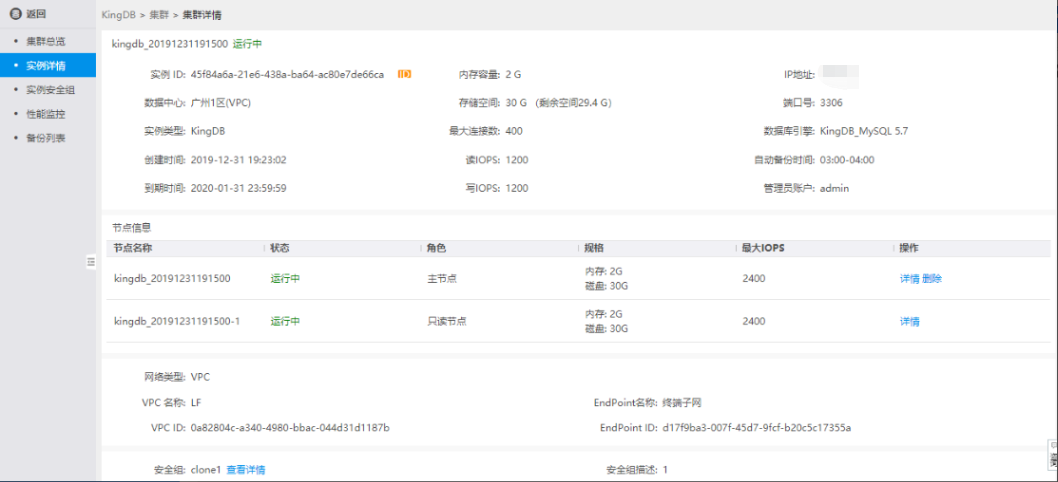Open 性能监控 from the left menu
The image size is (1058, 482).
45,114
